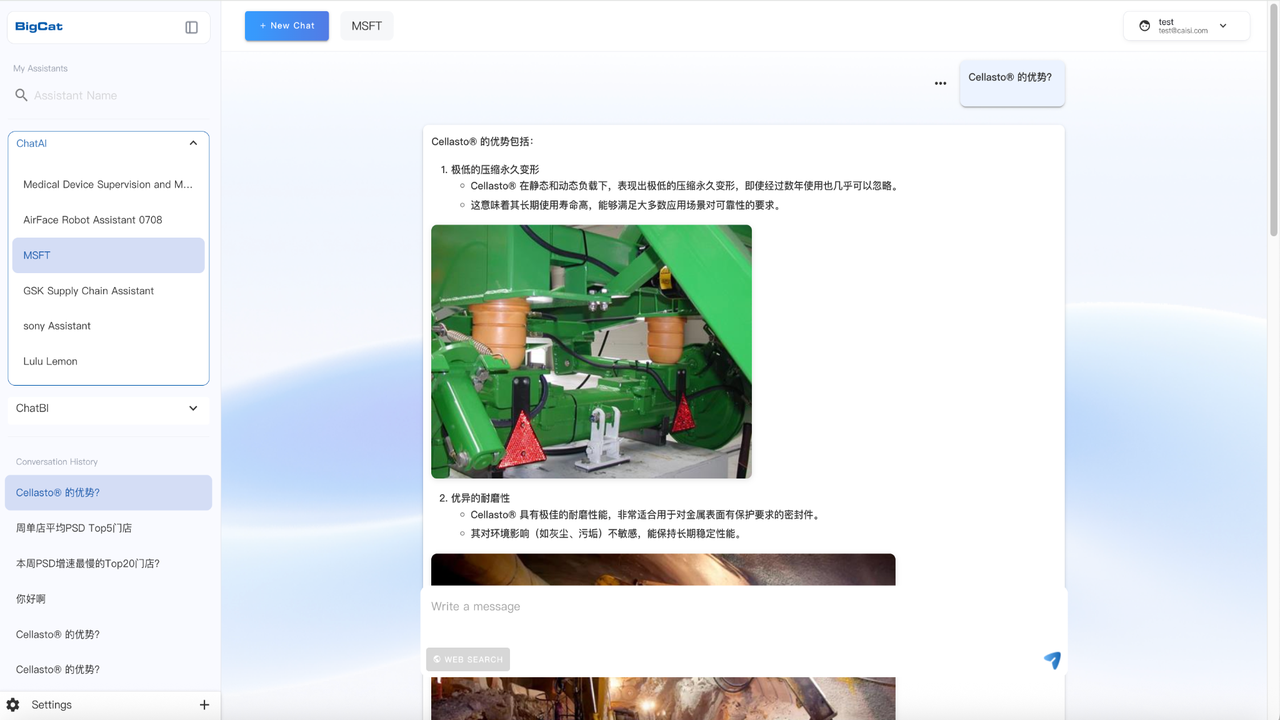The image size is (1280, 720).
Task: Click the BigCat logo
Action: pyautogui.click(x=39, y=27)
